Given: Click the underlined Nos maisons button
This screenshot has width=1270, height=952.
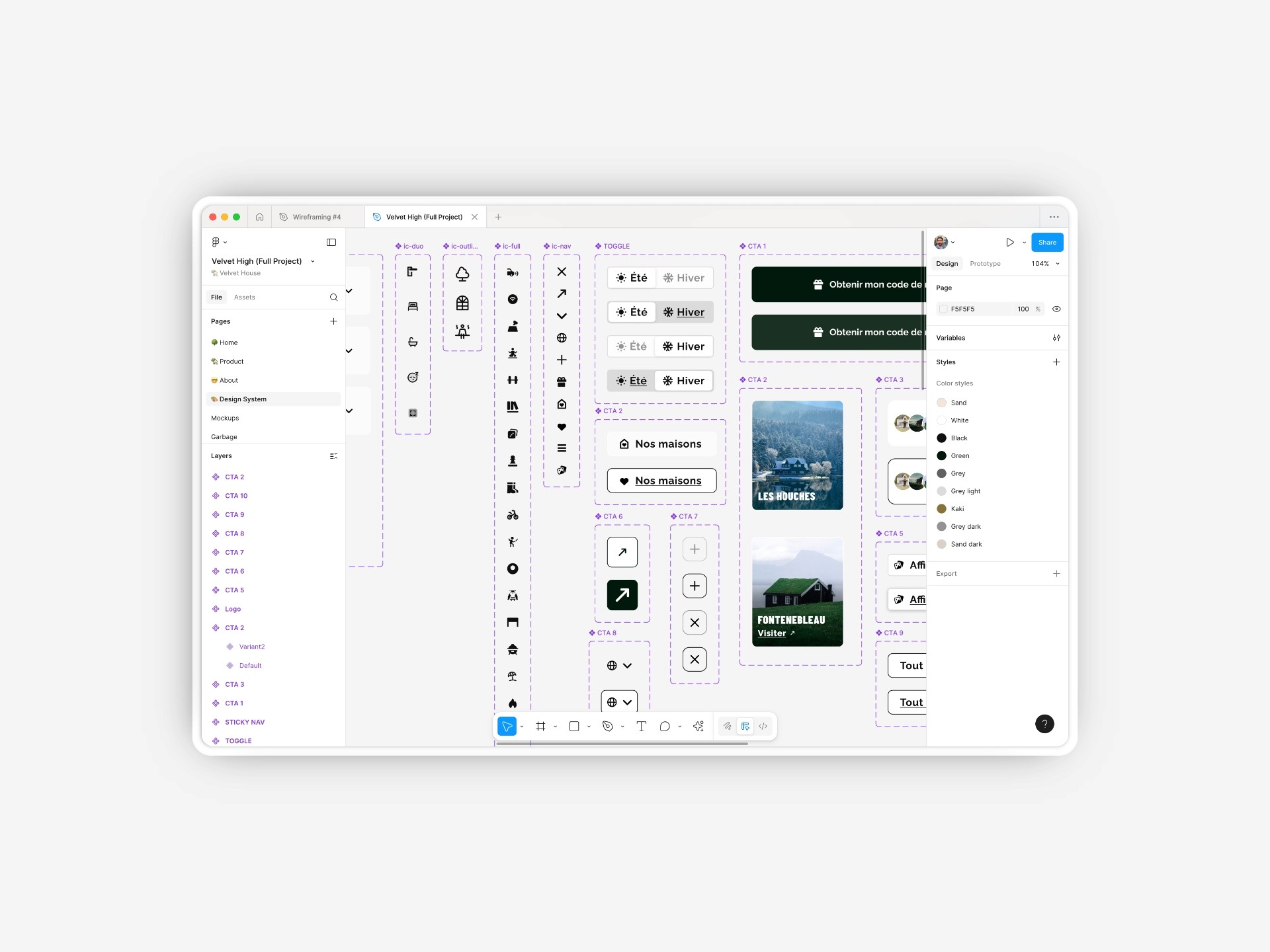Looking at the screenshot, I should click(661, 481).
